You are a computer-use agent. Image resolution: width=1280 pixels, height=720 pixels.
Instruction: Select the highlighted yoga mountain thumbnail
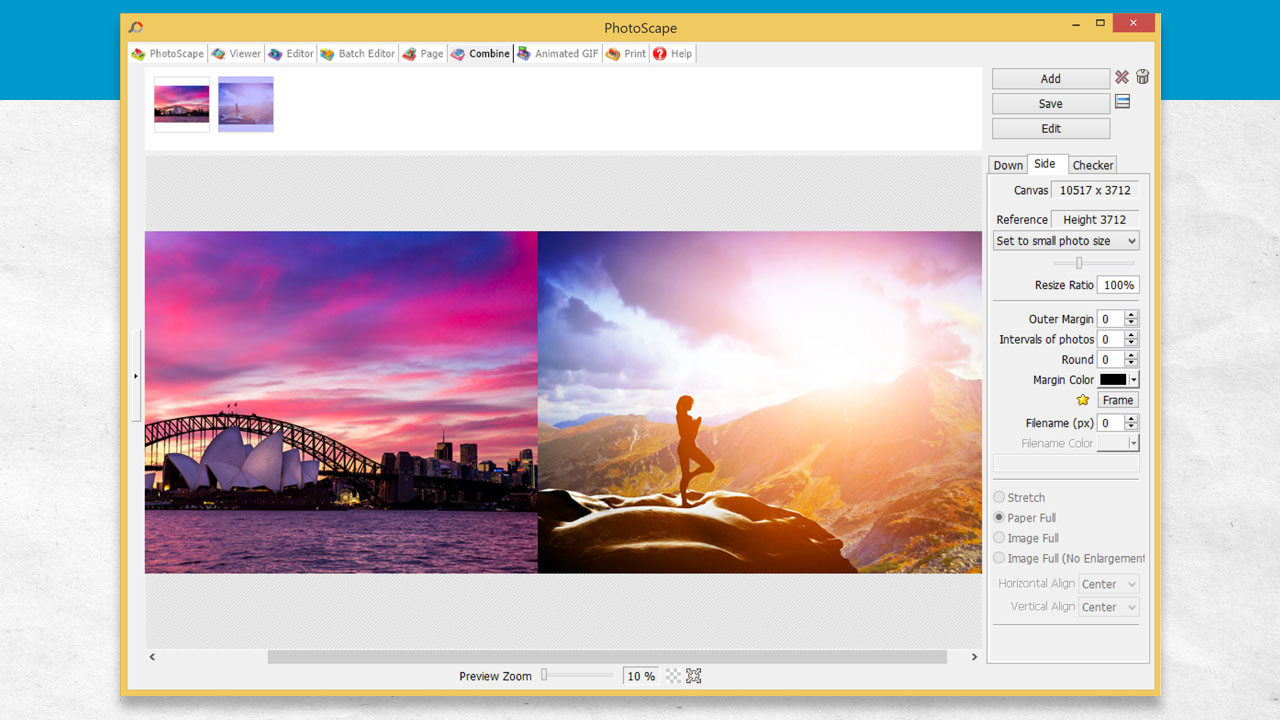(246, 104)
